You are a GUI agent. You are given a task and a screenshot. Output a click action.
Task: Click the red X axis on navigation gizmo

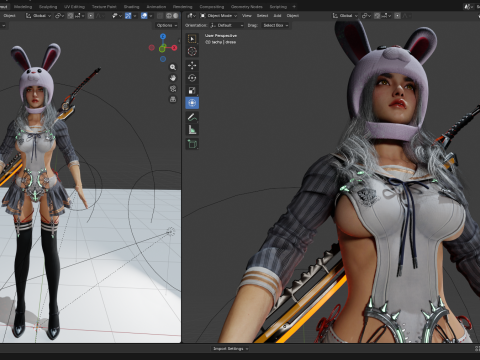click(174, 48)
